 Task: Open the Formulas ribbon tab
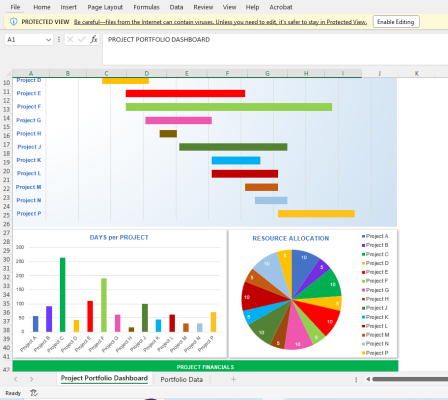[146, 7]
